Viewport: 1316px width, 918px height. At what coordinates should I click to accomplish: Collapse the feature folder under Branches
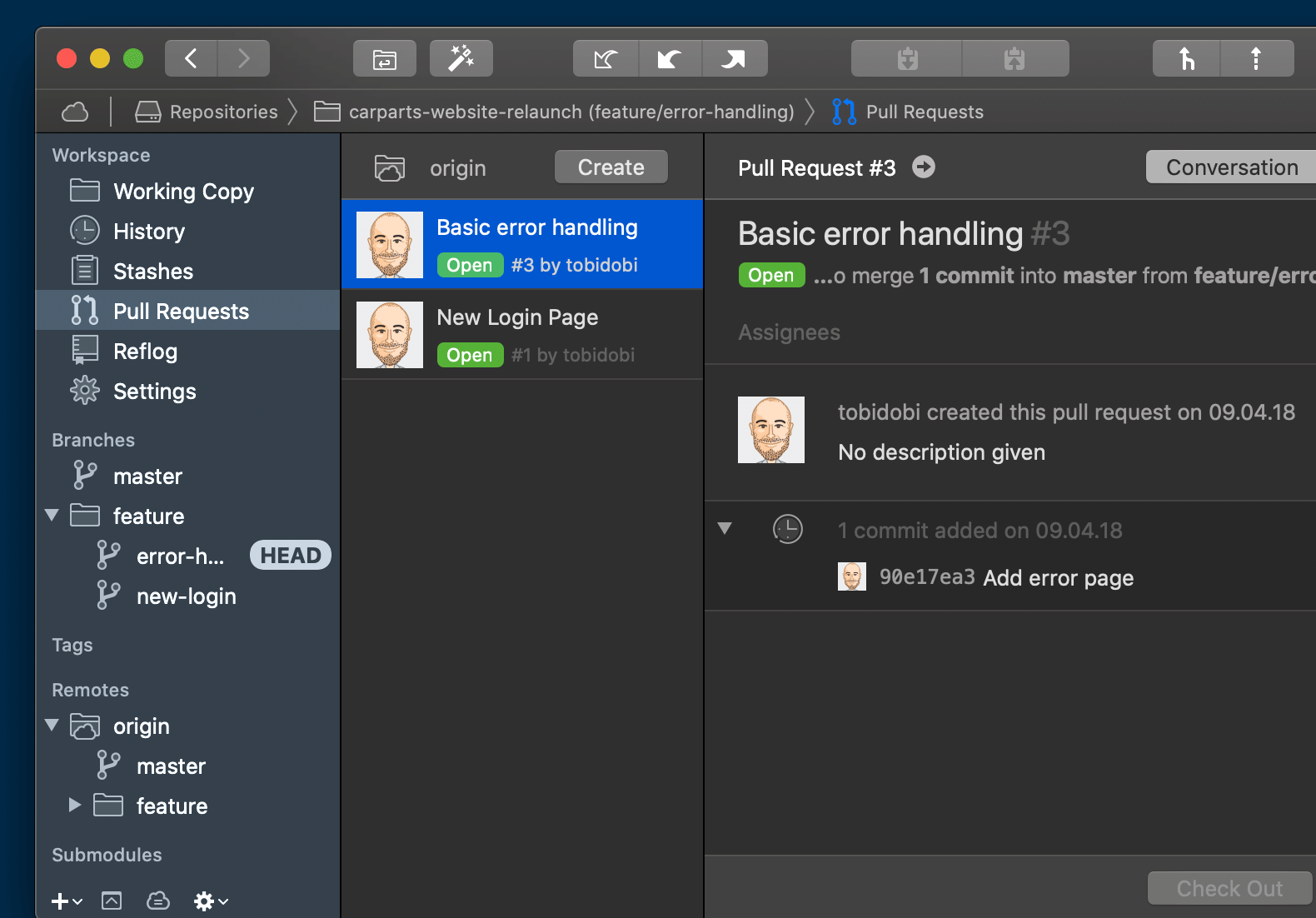click(52, 516)
